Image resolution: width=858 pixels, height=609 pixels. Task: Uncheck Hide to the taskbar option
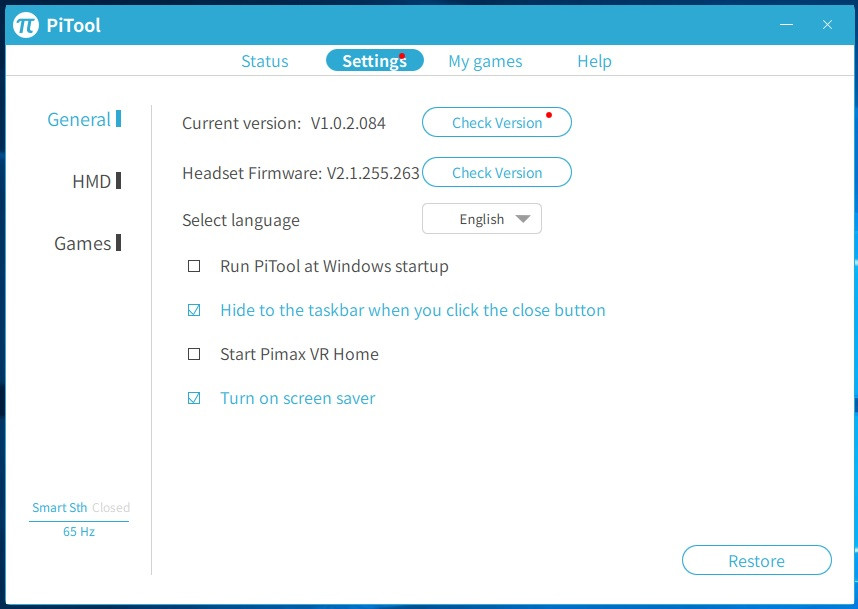194,310
